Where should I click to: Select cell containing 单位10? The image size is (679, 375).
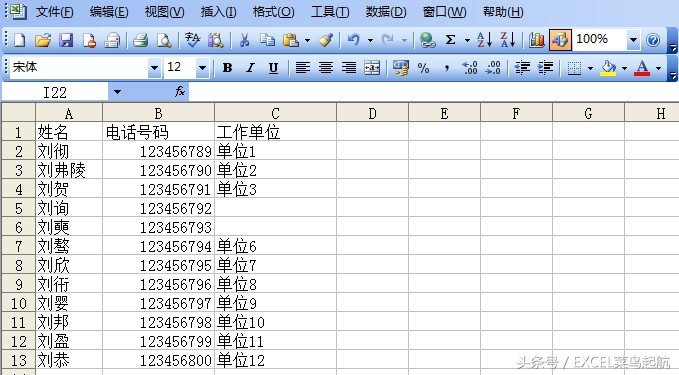(x=275, y=322)
